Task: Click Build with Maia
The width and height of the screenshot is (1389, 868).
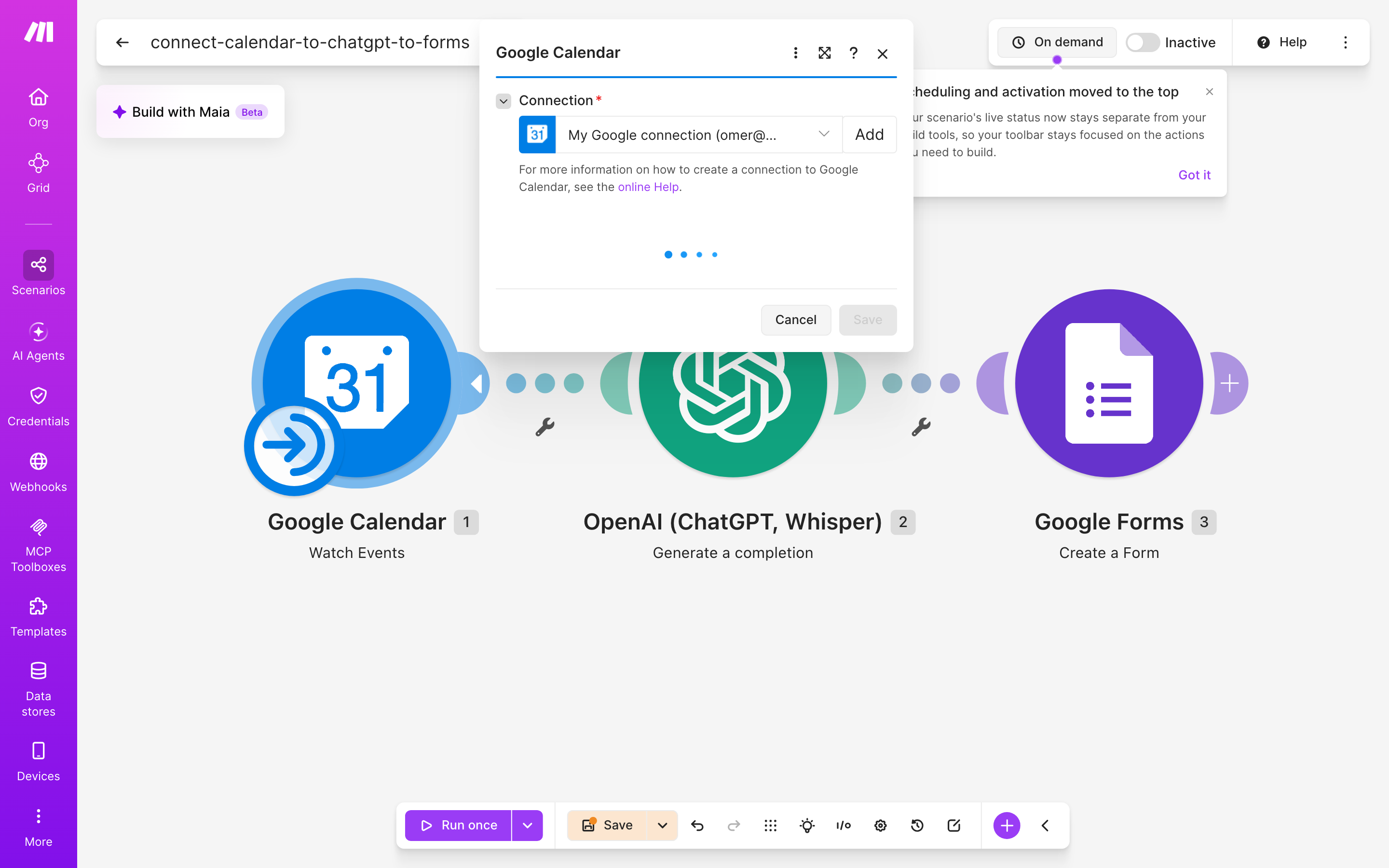Action: click(x=190, y=112)
